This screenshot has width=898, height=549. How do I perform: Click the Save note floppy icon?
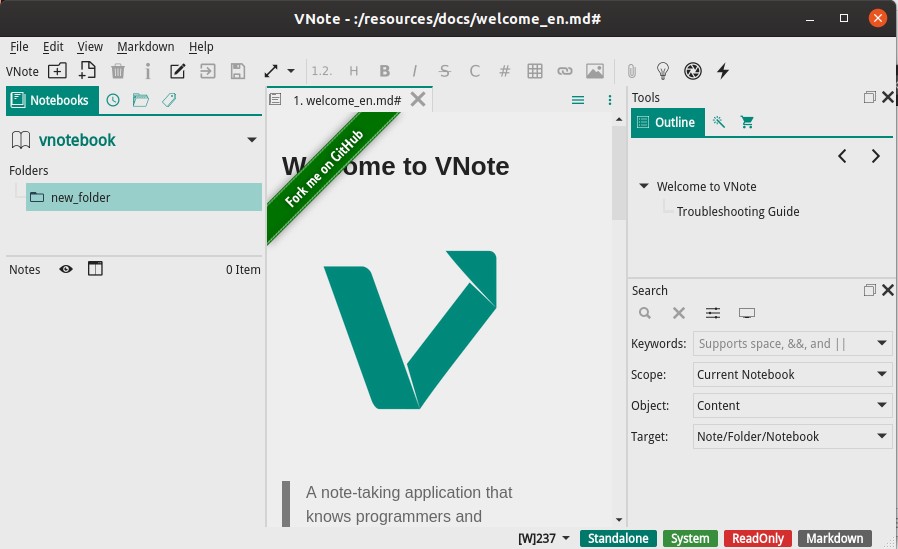click(238, 71)
